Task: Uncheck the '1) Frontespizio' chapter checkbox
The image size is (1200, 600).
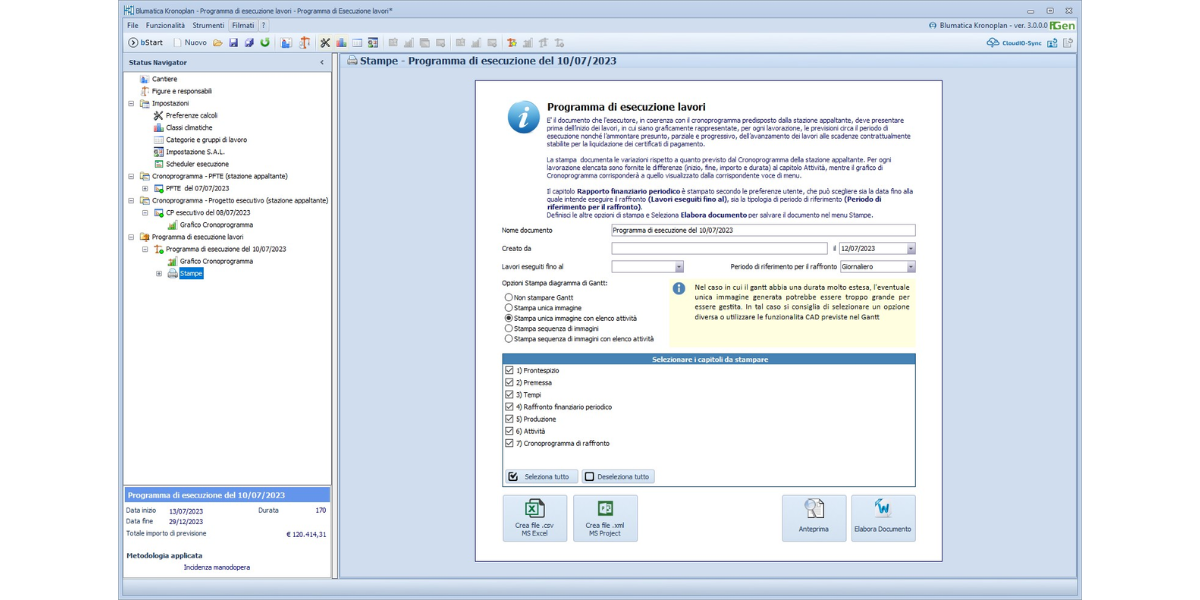Action: [x=510, y=370]
